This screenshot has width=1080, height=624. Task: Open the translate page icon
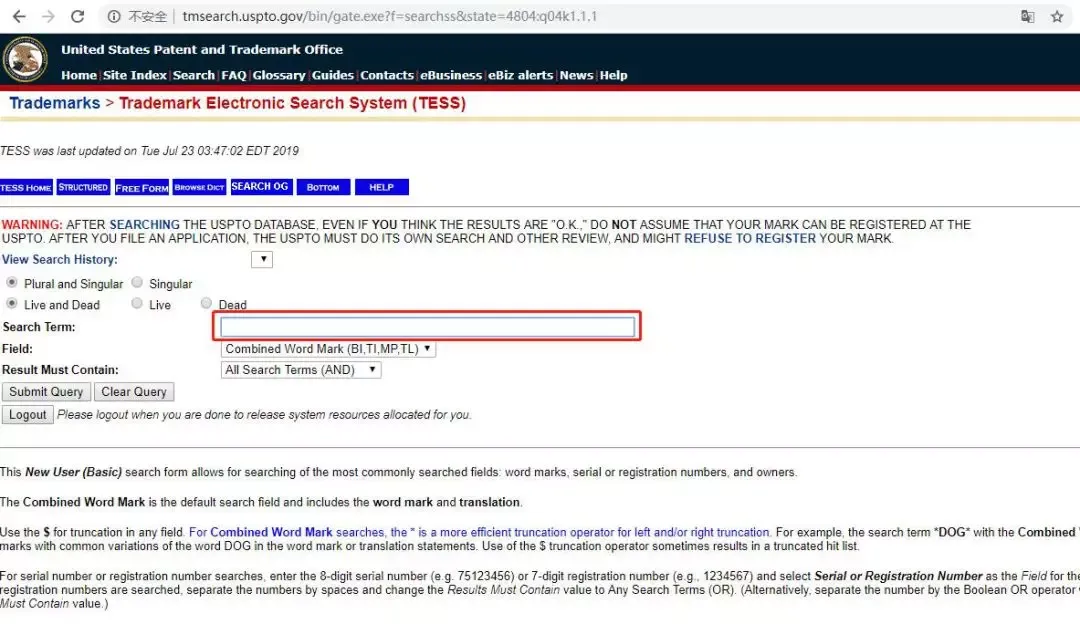1028,17
